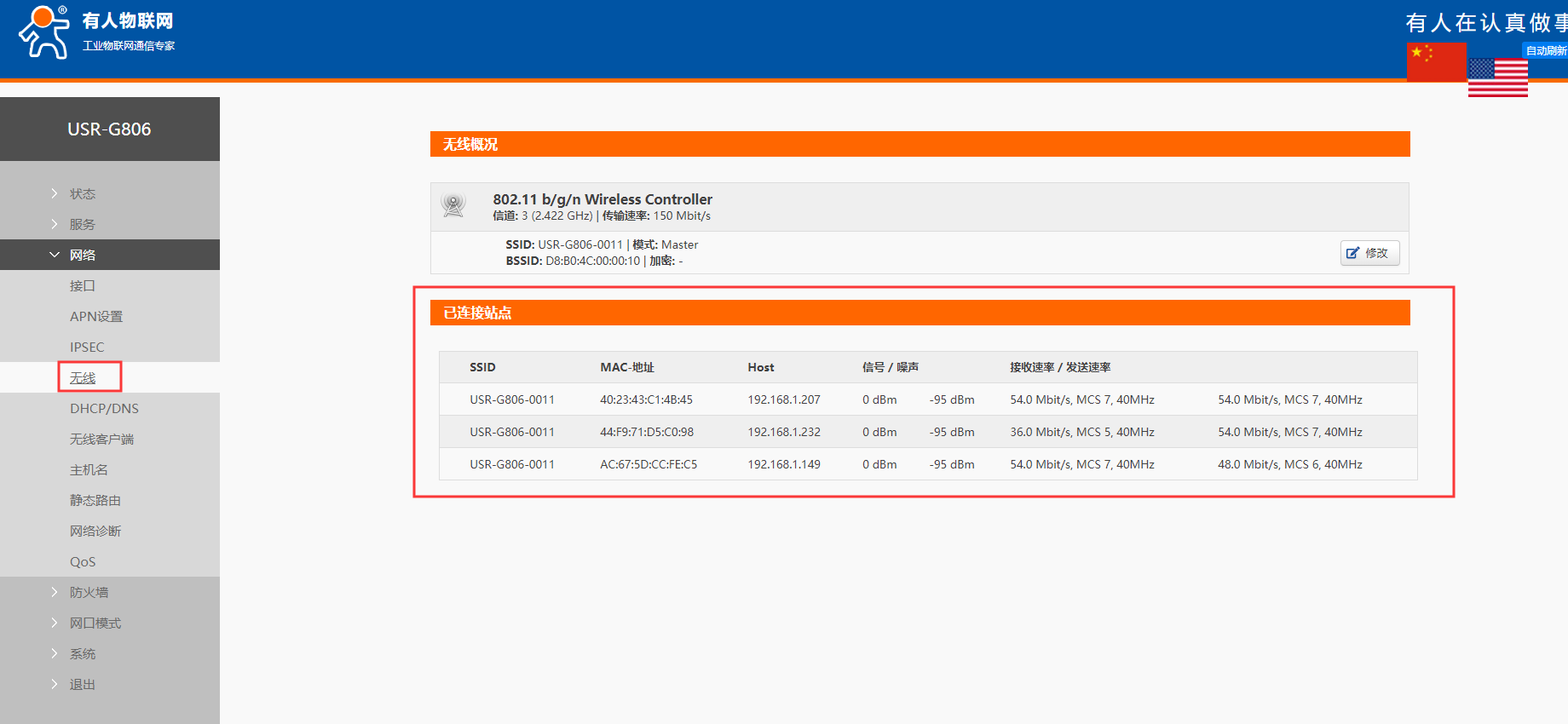Toggle the 自动刷新 auto refresh button
1568x724 pixels.
click(1545, 51)
